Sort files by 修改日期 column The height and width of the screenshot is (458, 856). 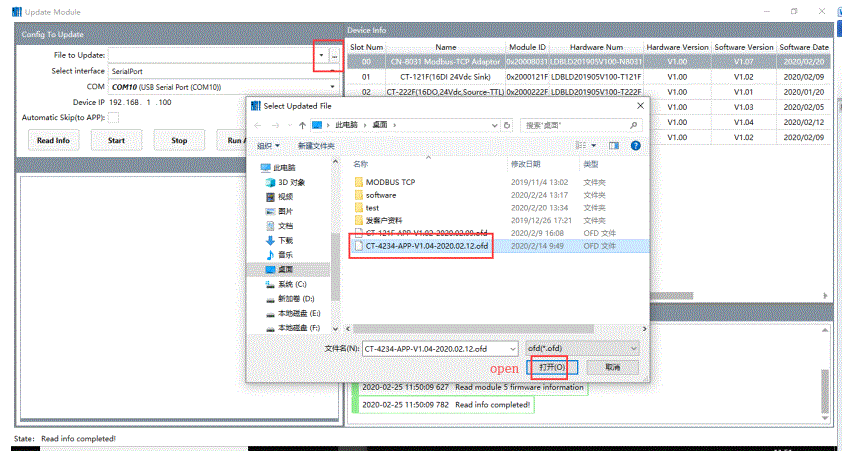click(526, 164)
